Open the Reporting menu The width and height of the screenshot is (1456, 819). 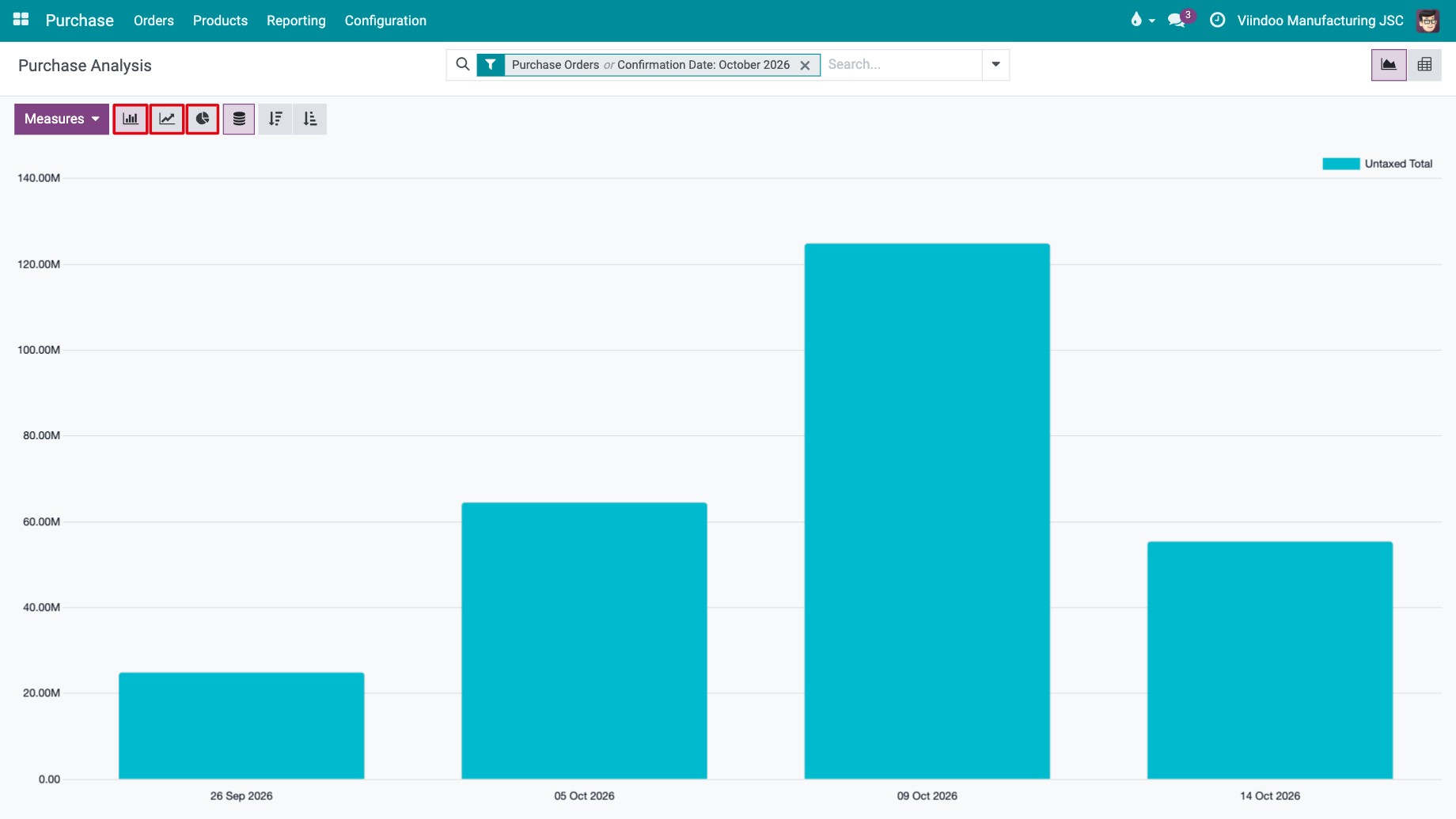tap(296, 21)
